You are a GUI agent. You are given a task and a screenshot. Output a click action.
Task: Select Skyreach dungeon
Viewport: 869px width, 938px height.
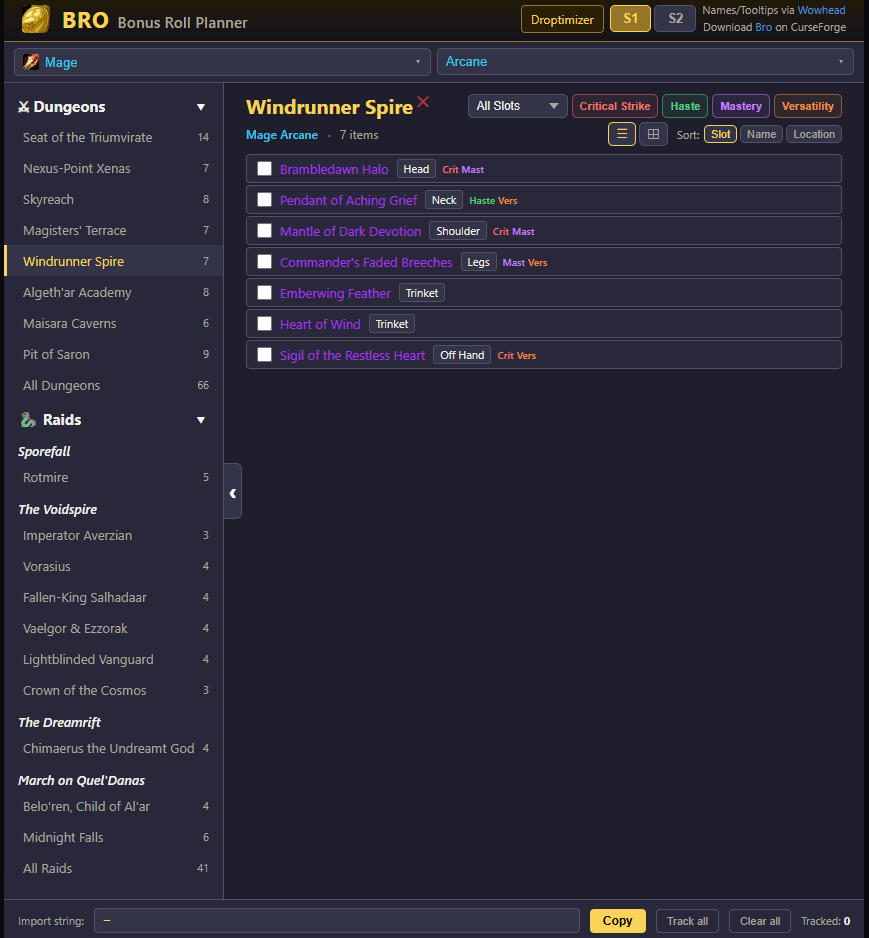pyautogui.click(x=114, y=199)
